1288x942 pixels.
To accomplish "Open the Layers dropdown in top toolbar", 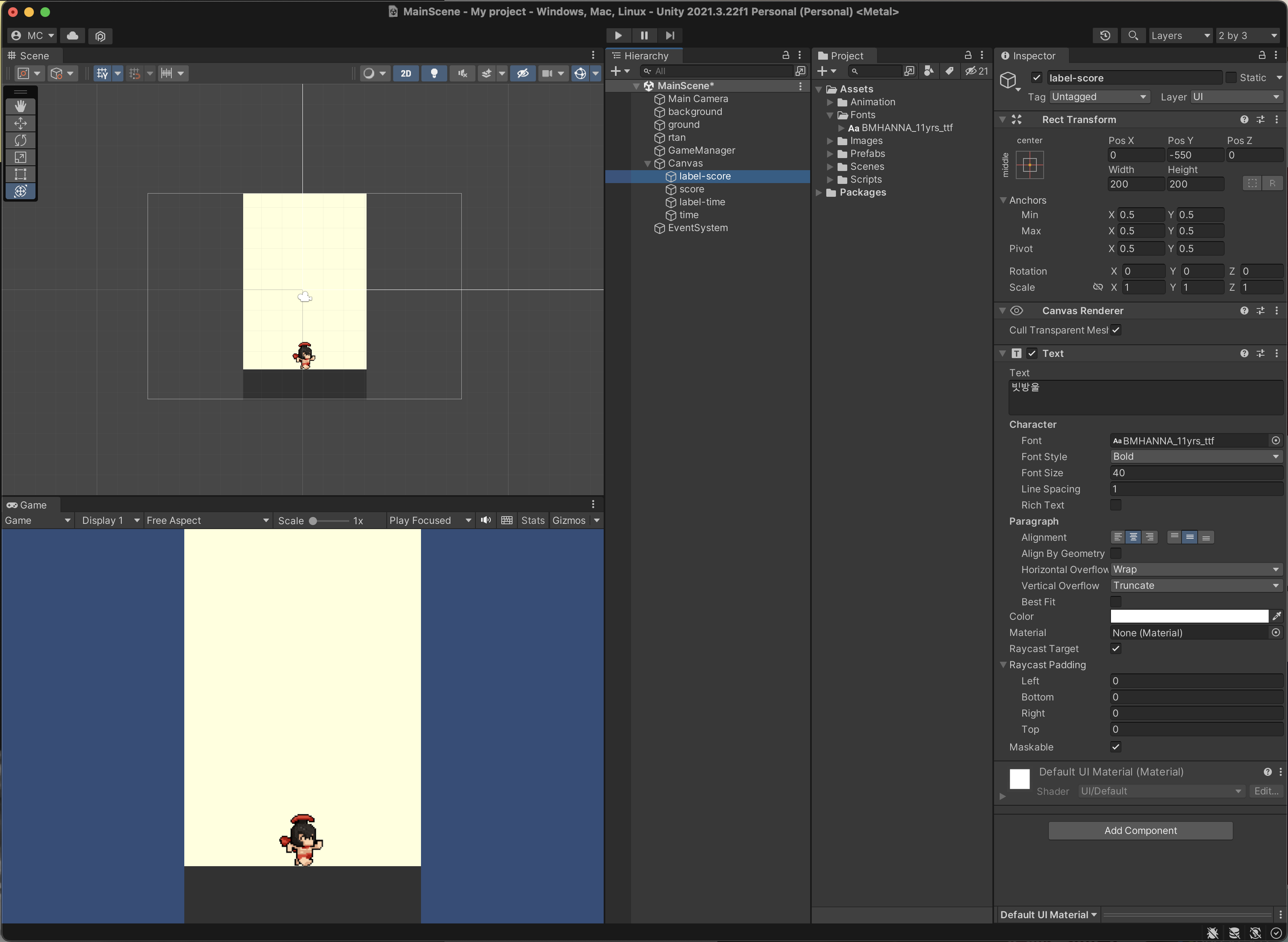I will pyautogui.click(x=1180, y=35).
